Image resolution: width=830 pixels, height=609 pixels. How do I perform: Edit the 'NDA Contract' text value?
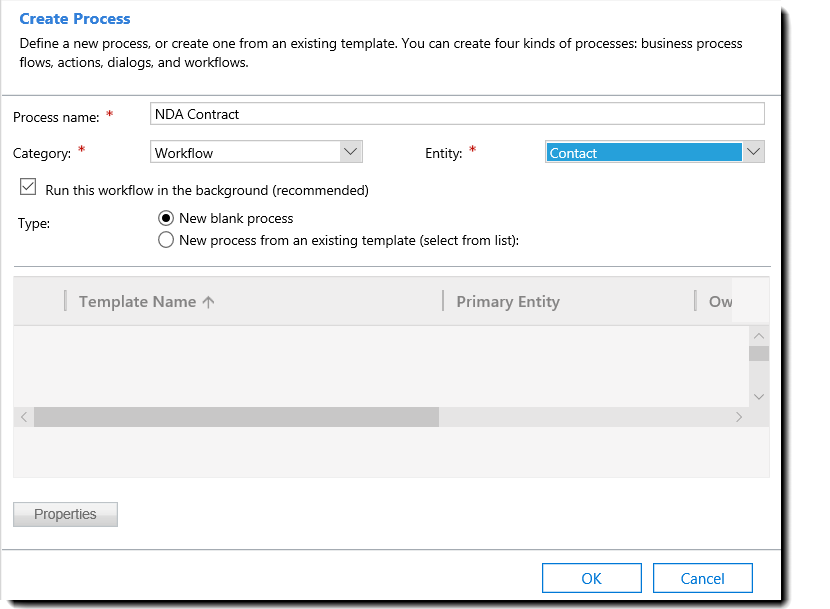pyautogui.click(x=195, y=113)
